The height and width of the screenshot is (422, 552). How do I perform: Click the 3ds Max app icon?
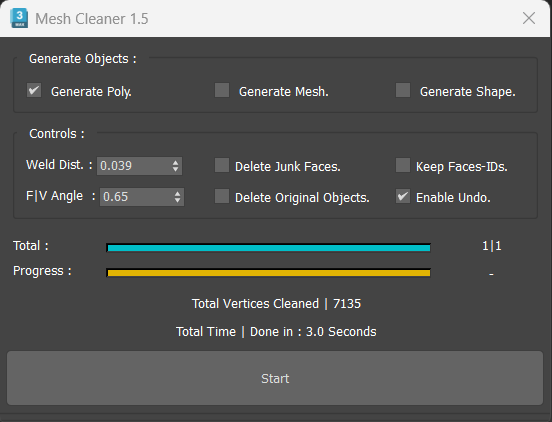(x=19, y=18)
